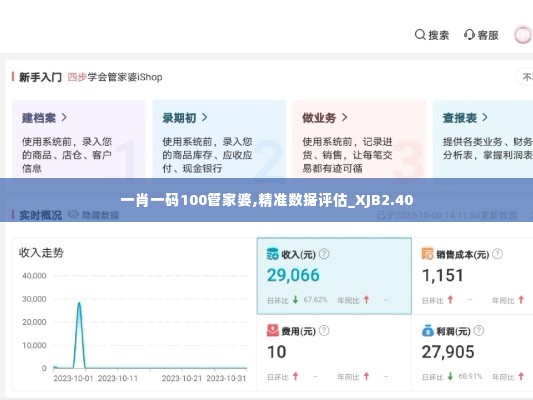Show help tooltip for 销售成本(元)
The height and width of the screenshot is (400, 533).
497,254
